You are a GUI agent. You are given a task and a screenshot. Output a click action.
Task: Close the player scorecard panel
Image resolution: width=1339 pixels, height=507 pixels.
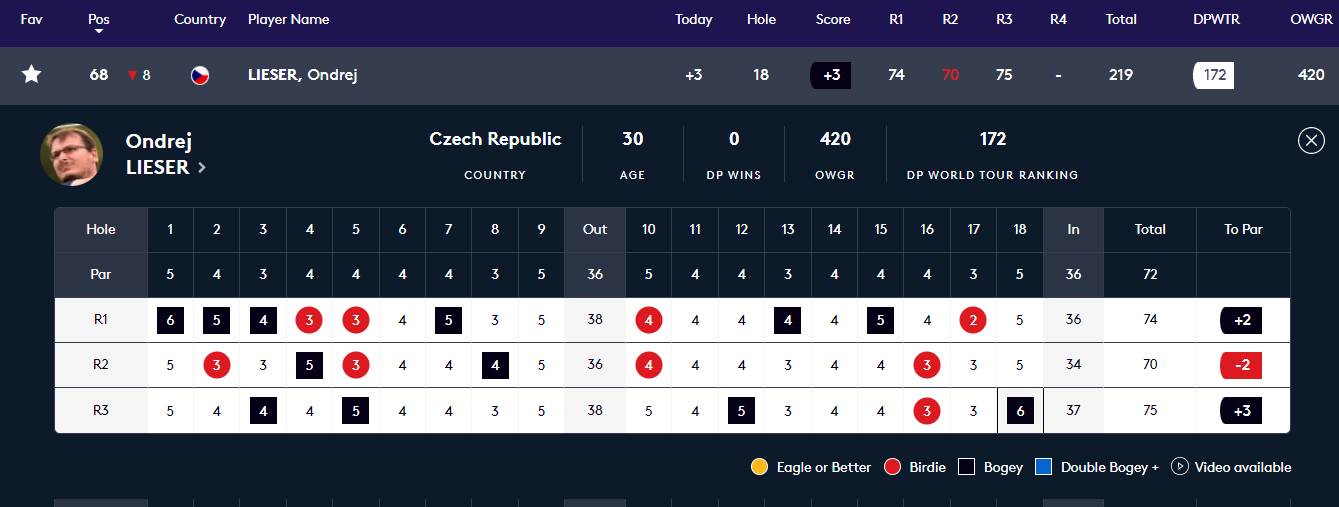click(1310, 141)
